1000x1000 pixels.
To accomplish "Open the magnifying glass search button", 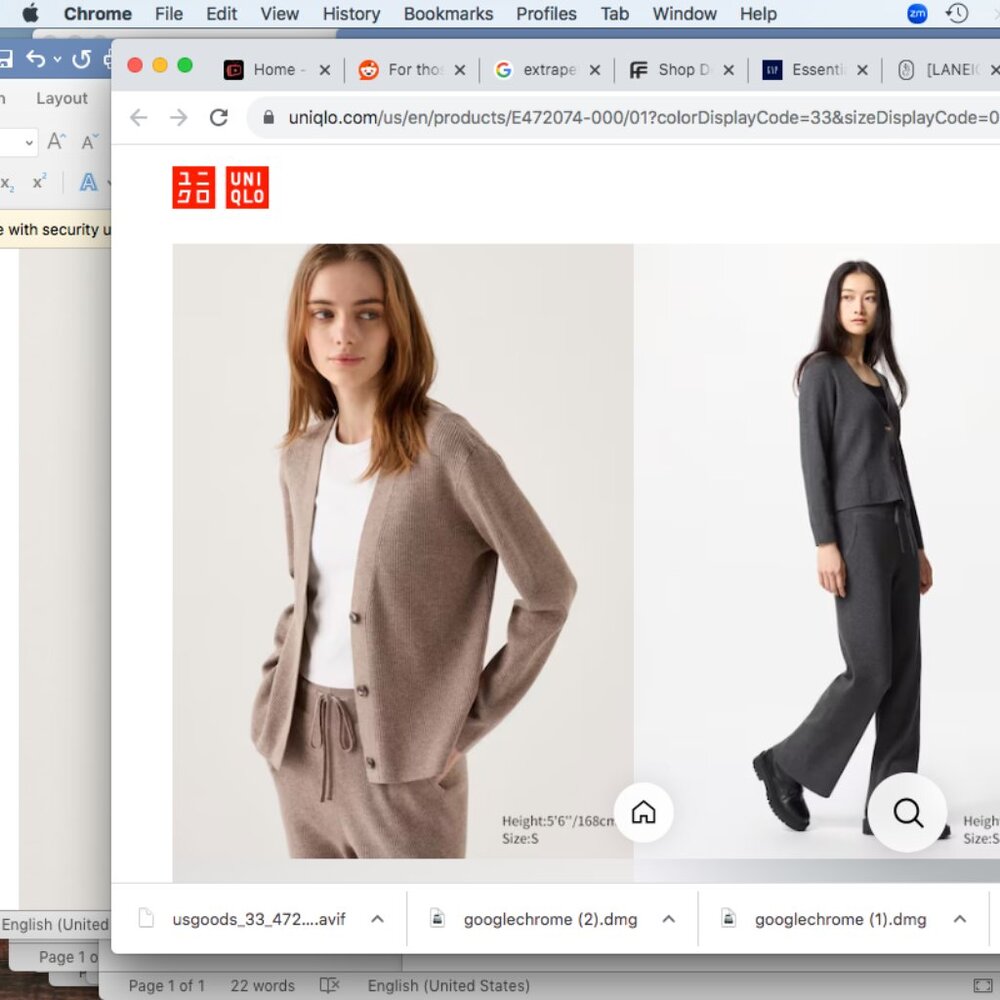I will point(907,812).
